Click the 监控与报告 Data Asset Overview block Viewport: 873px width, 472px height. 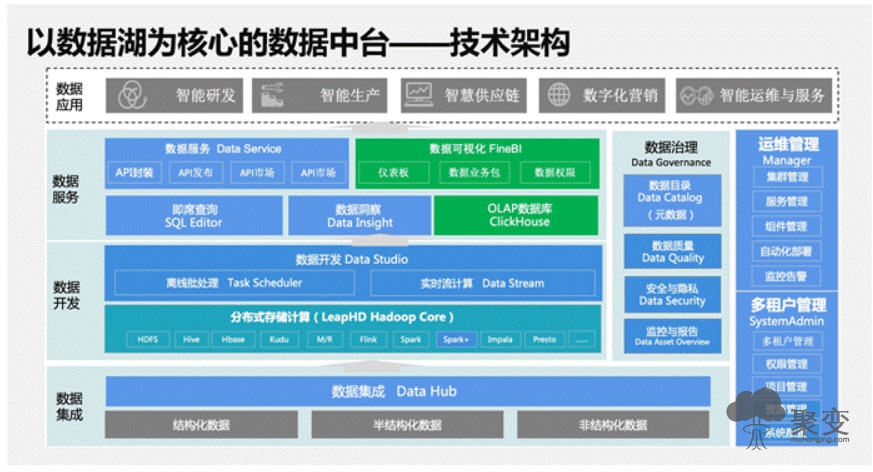coord(672,336)
